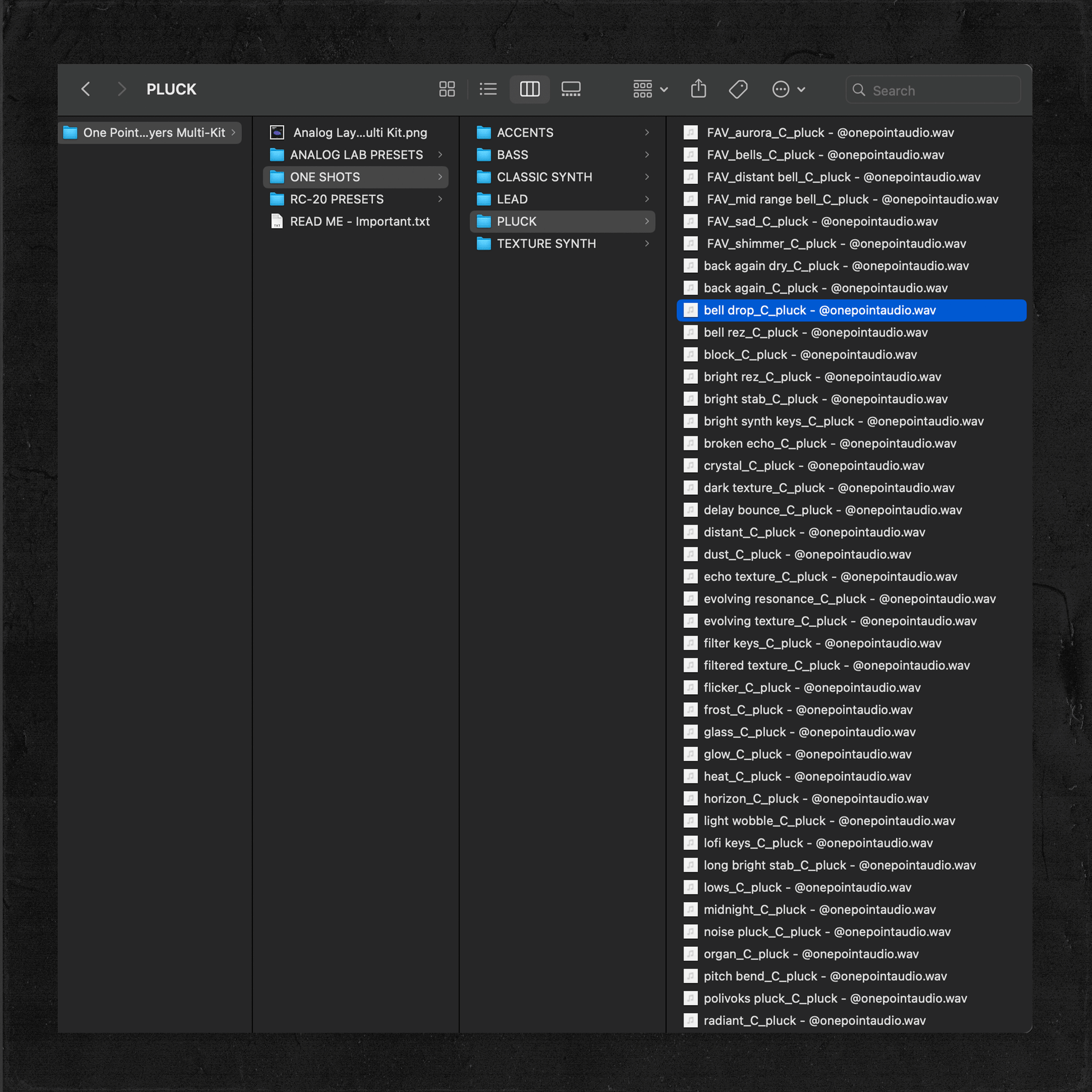Open the CLASSIC SYNTH folder
Image resolution: width=1092 pixels, height=1092 pixels.
pos(544,177)
